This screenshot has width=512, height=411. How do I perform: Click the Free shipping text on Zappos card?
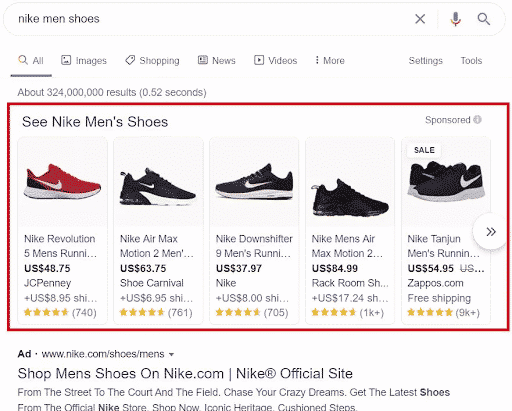click(439, 298)
